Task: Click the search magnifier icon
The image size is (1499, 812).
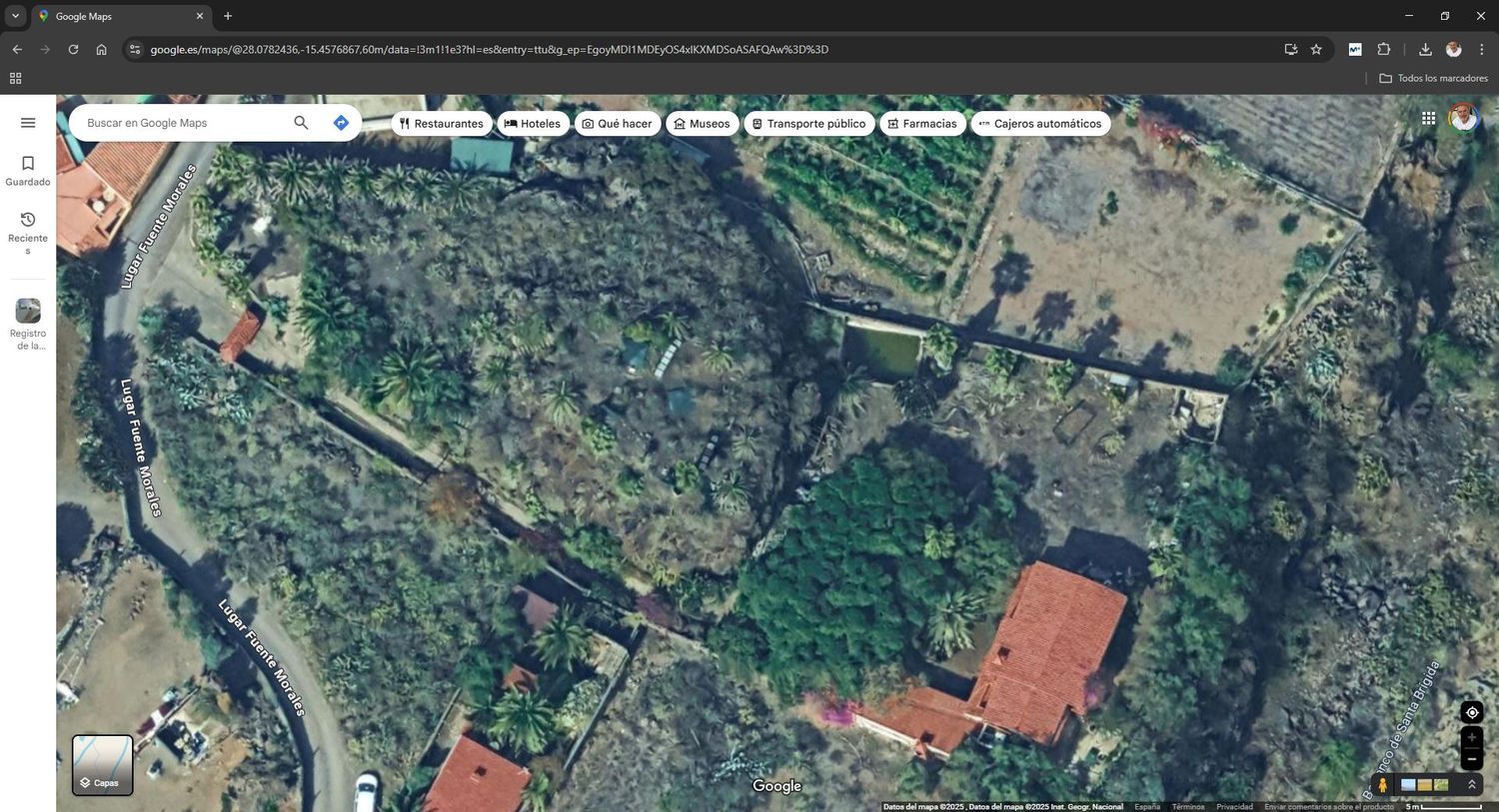Action: click(x=301, y=123)
